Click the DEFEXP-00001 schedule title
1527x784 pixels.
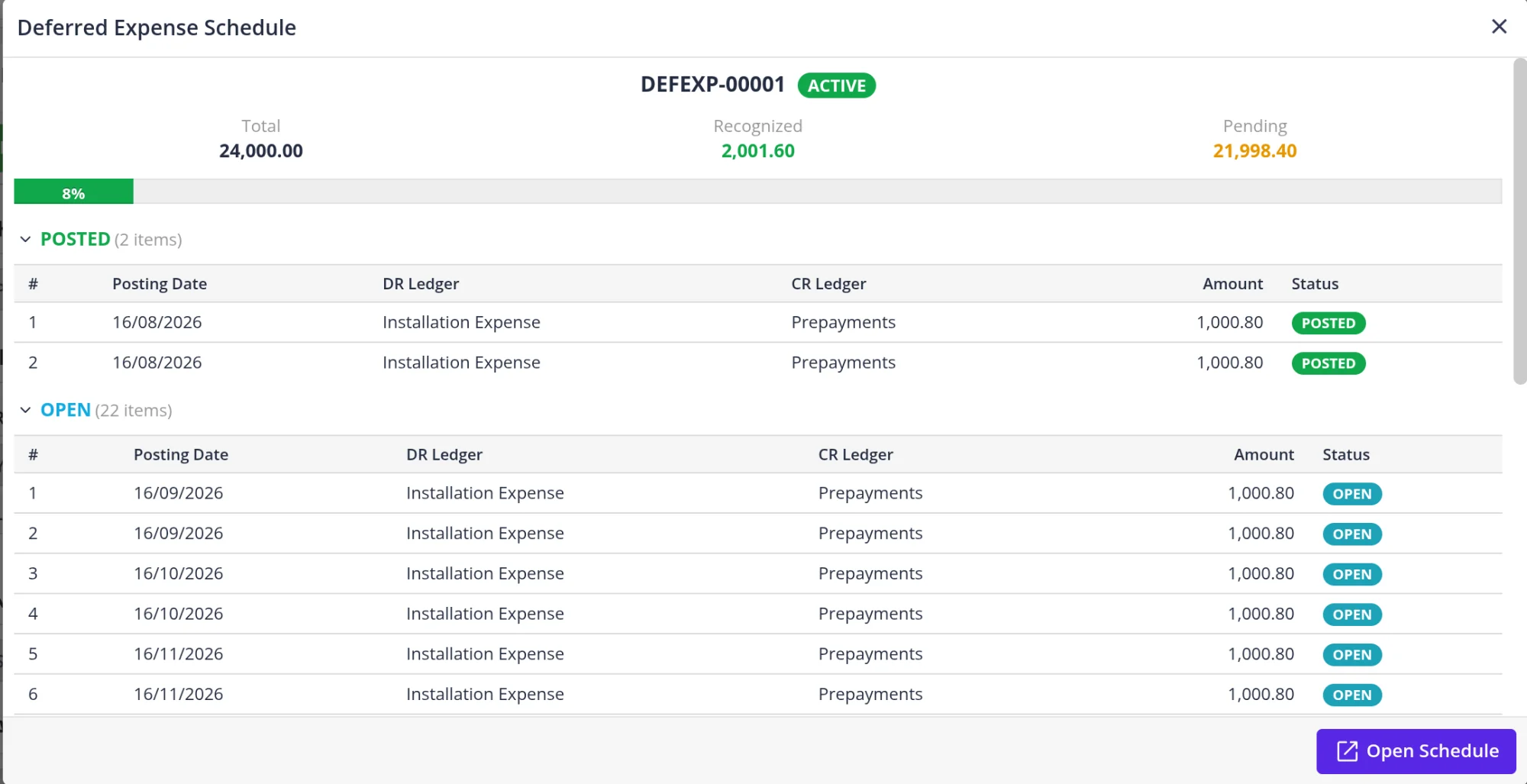[712, 85]
